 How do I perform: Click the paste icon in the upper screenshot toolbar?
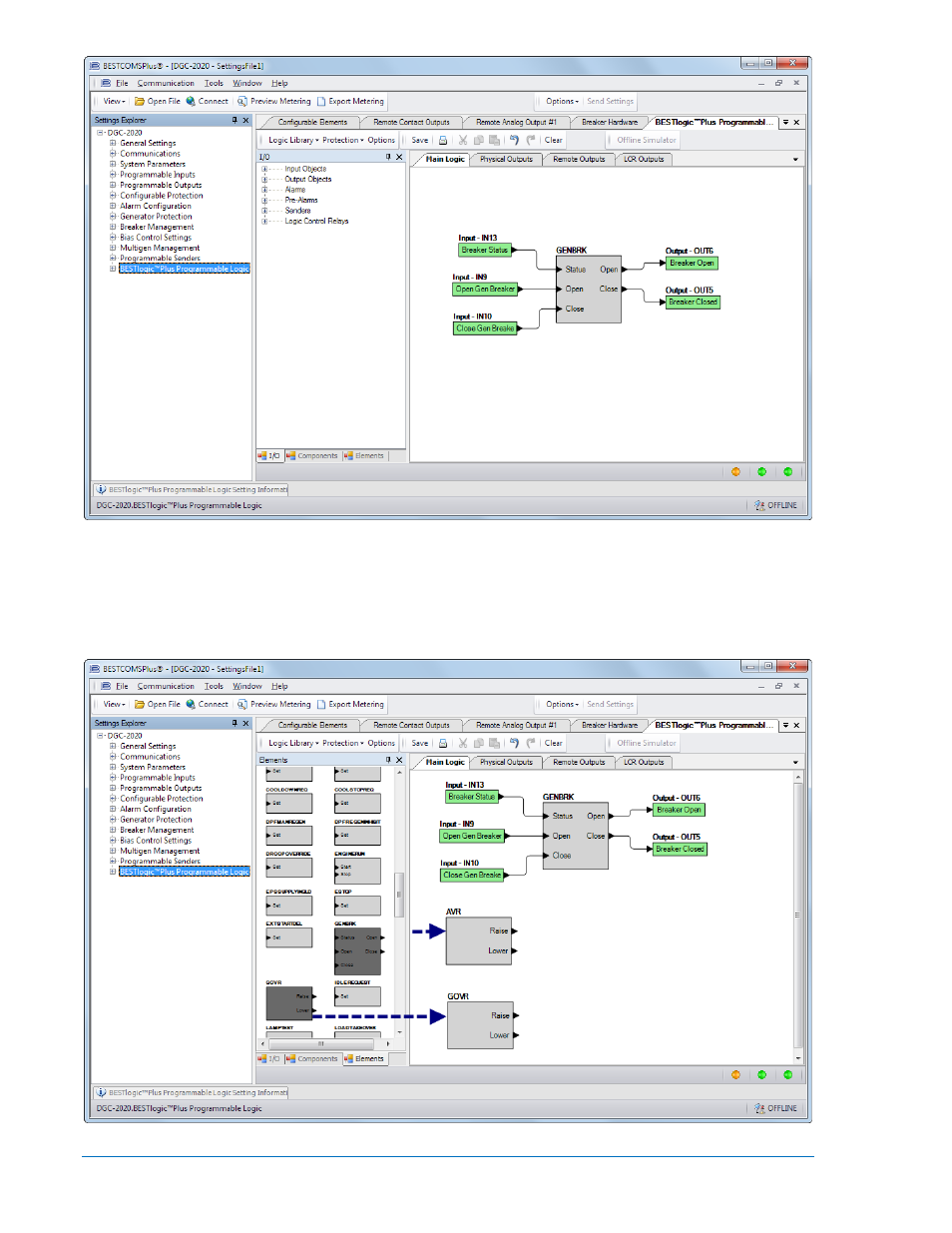point(495,141)
